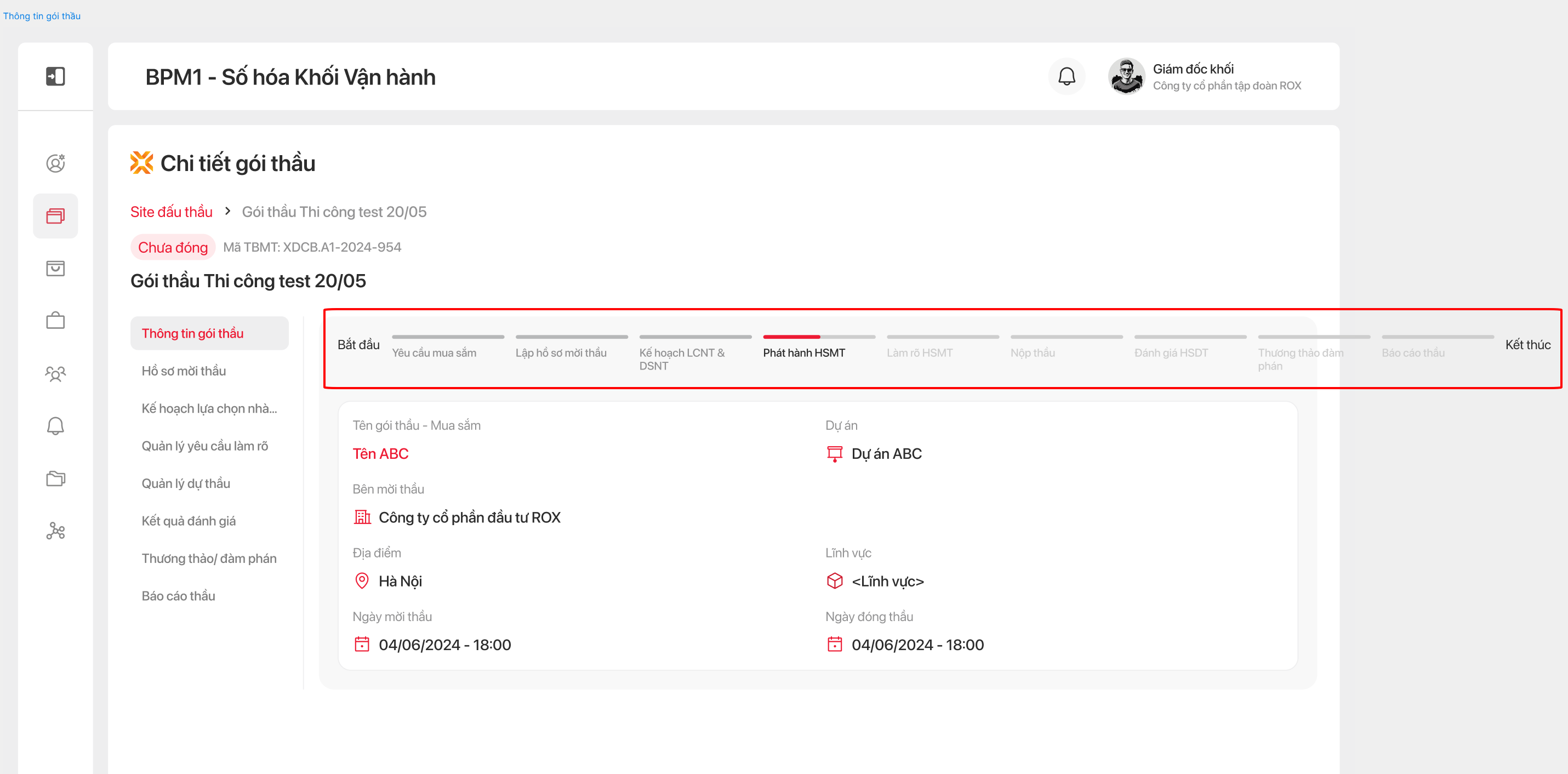Image resolution: width=1568 pixels, height=774 pixels.
Task: Click the user settings sidebar icon
Action: tap(55, 163)
